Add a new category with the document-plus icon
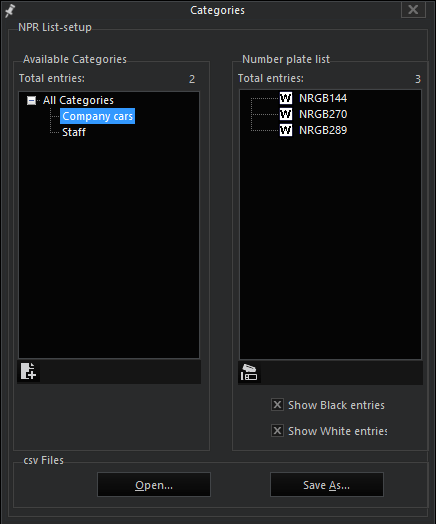The width and height of the screenshot is (436, 524). pyautogui.click(x=28, y=371)
